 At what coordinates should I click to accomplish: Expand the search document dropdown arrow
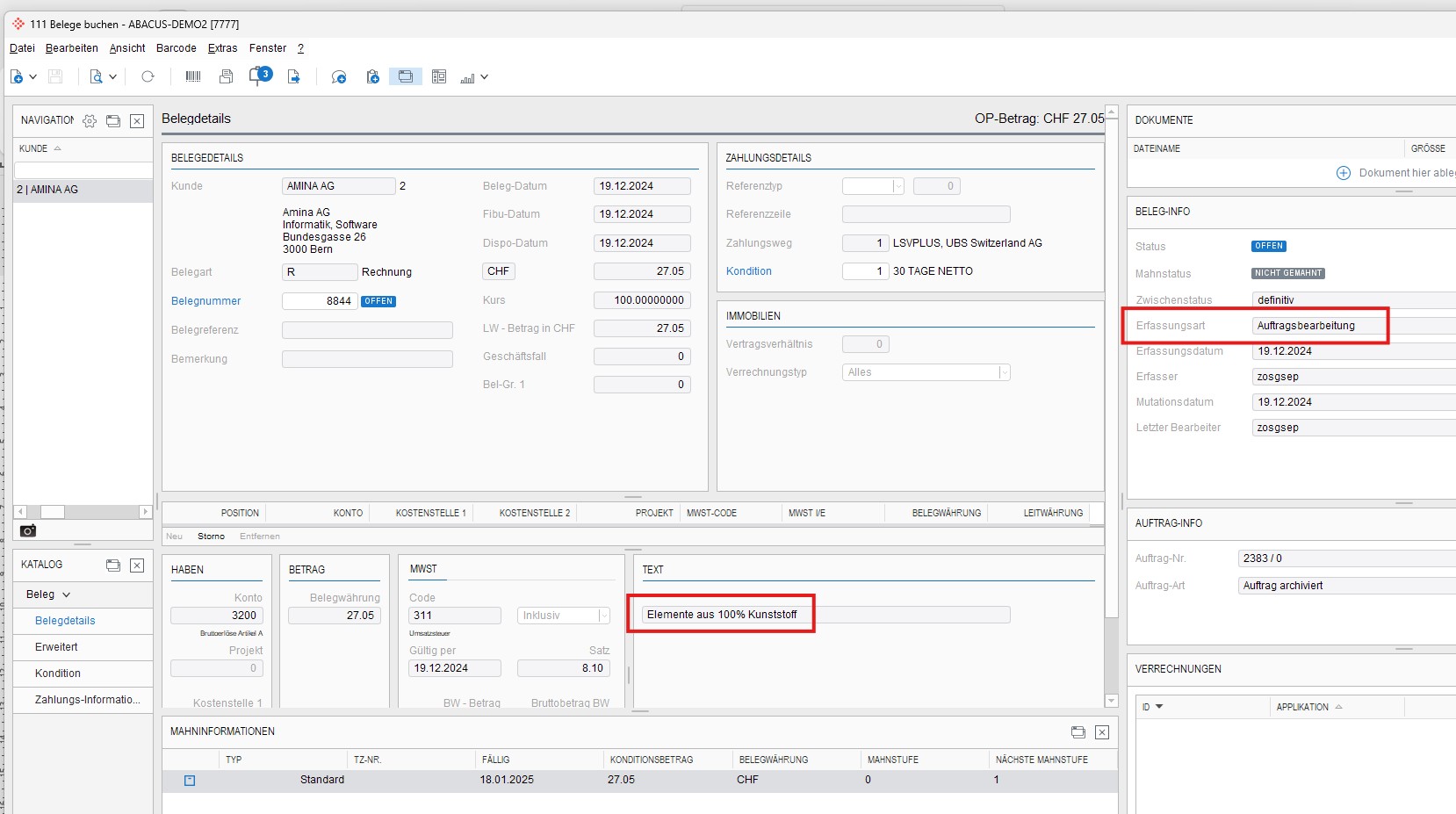[113, 77]
